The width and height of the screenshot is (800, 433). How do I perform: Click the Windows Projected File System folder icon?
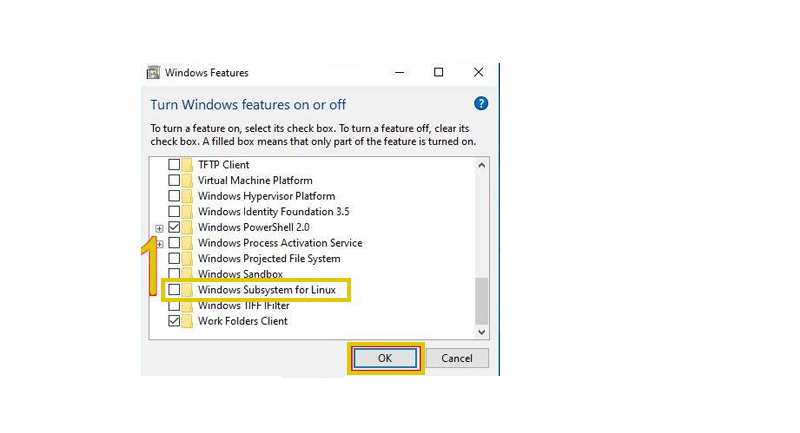pyautogui.click(x=187, y=259)
